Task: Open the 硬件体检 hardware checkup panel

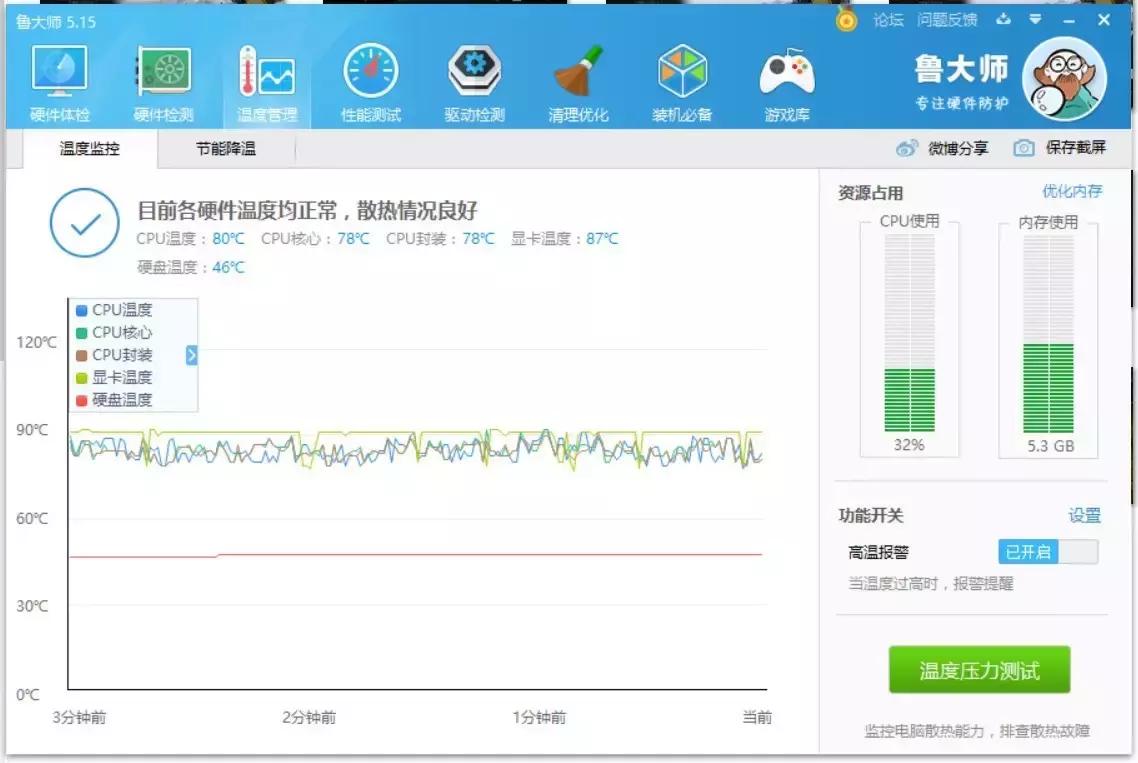Action: click(62, 75)
